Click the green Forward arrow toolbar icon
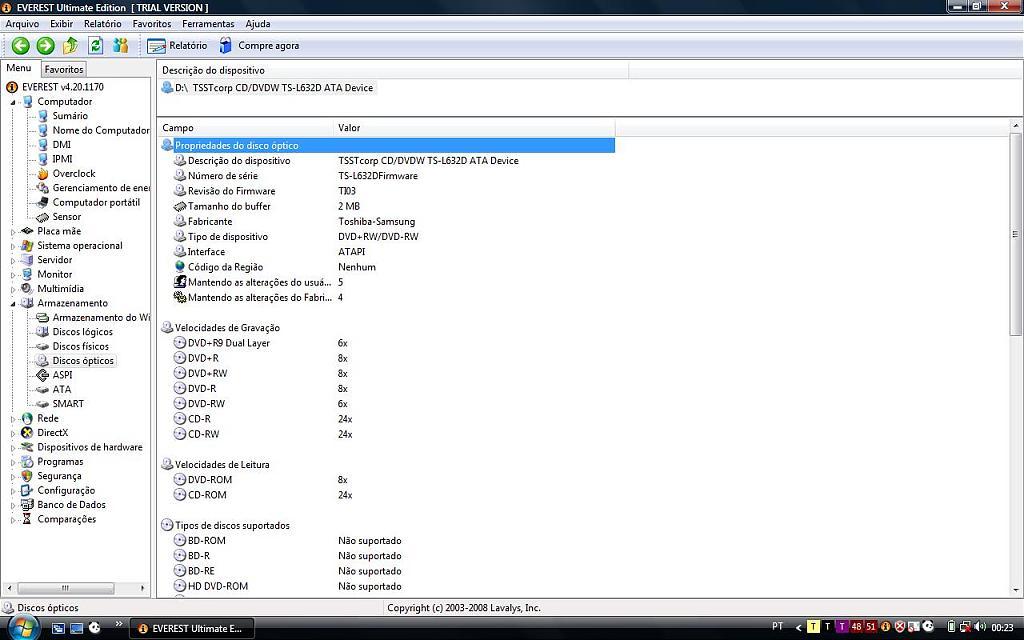The height and width of the screenshot is (640, 1024). coord(45,46)
